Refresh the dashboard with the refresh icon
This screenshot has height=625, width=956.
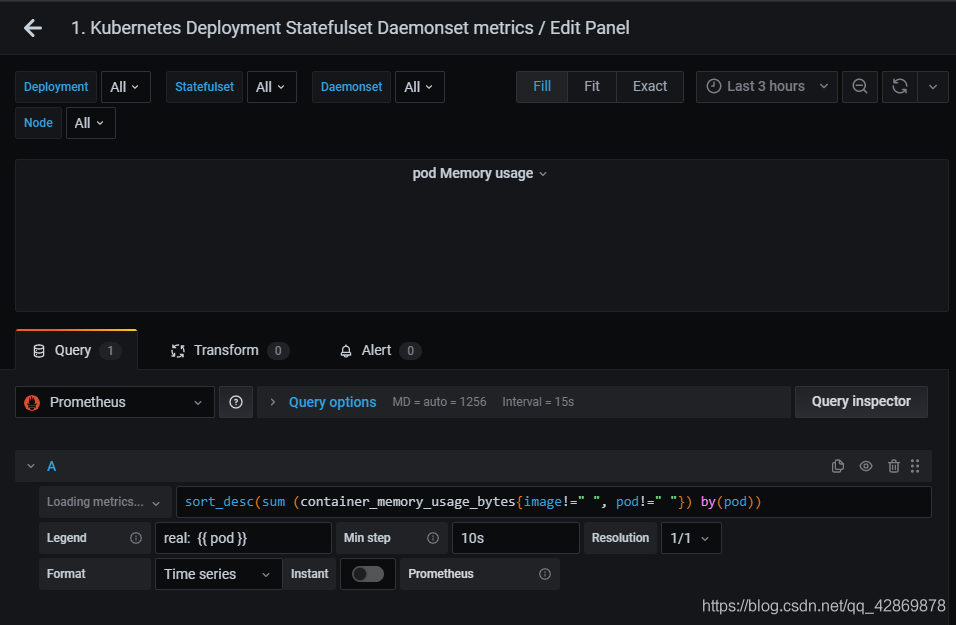coord(900,87)
